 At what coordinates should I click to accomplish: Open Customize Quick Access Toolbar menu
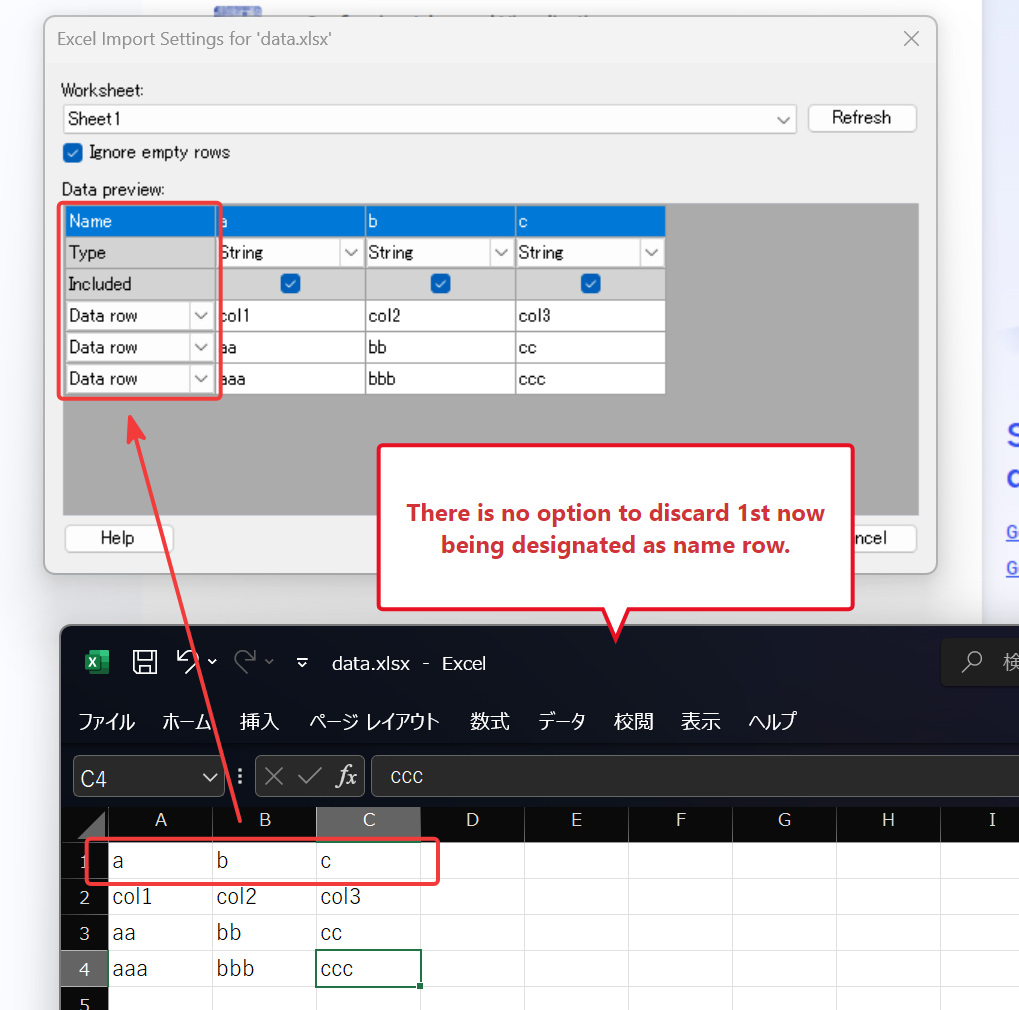point(302,663)
